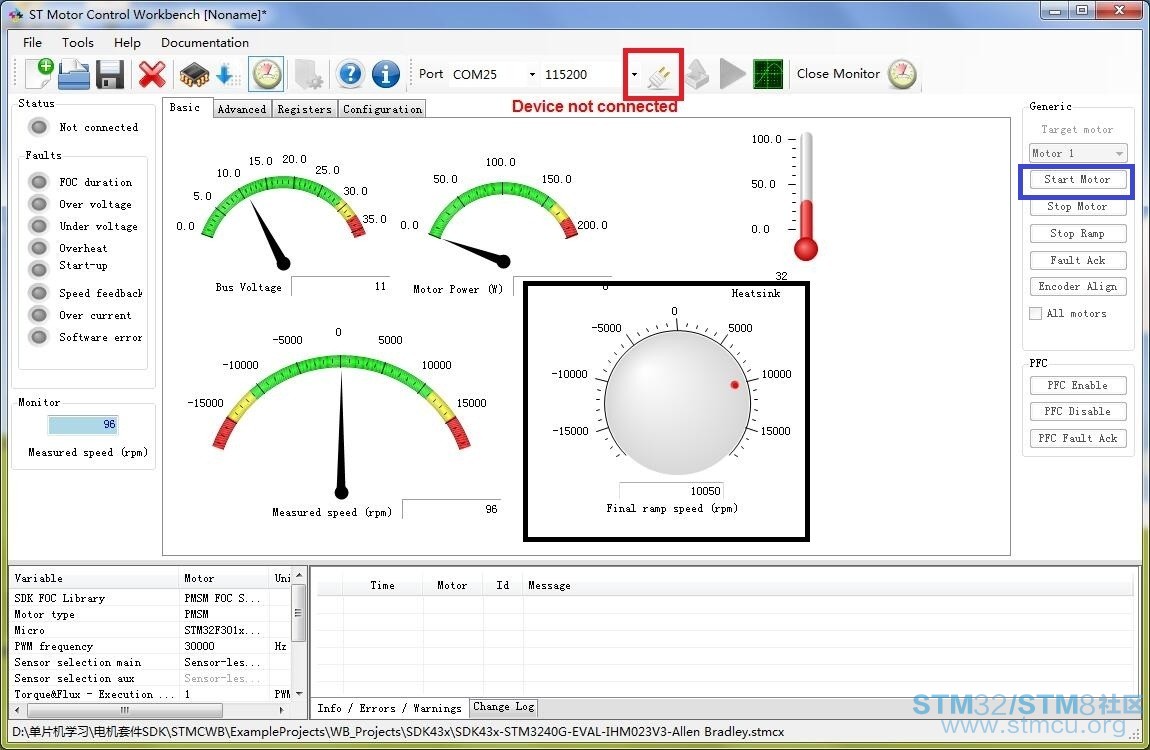Switch to the Registers tab
Viewport: 1150px width, 750px height.
(304, 109)
